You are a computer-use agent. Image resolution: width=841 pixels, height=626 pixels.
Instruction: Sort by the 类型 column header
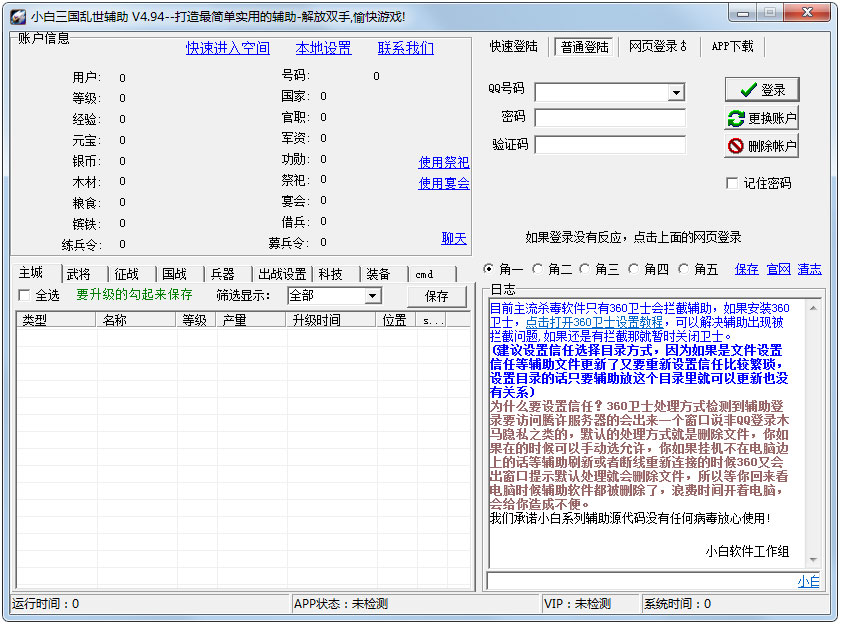click(56, 320)
